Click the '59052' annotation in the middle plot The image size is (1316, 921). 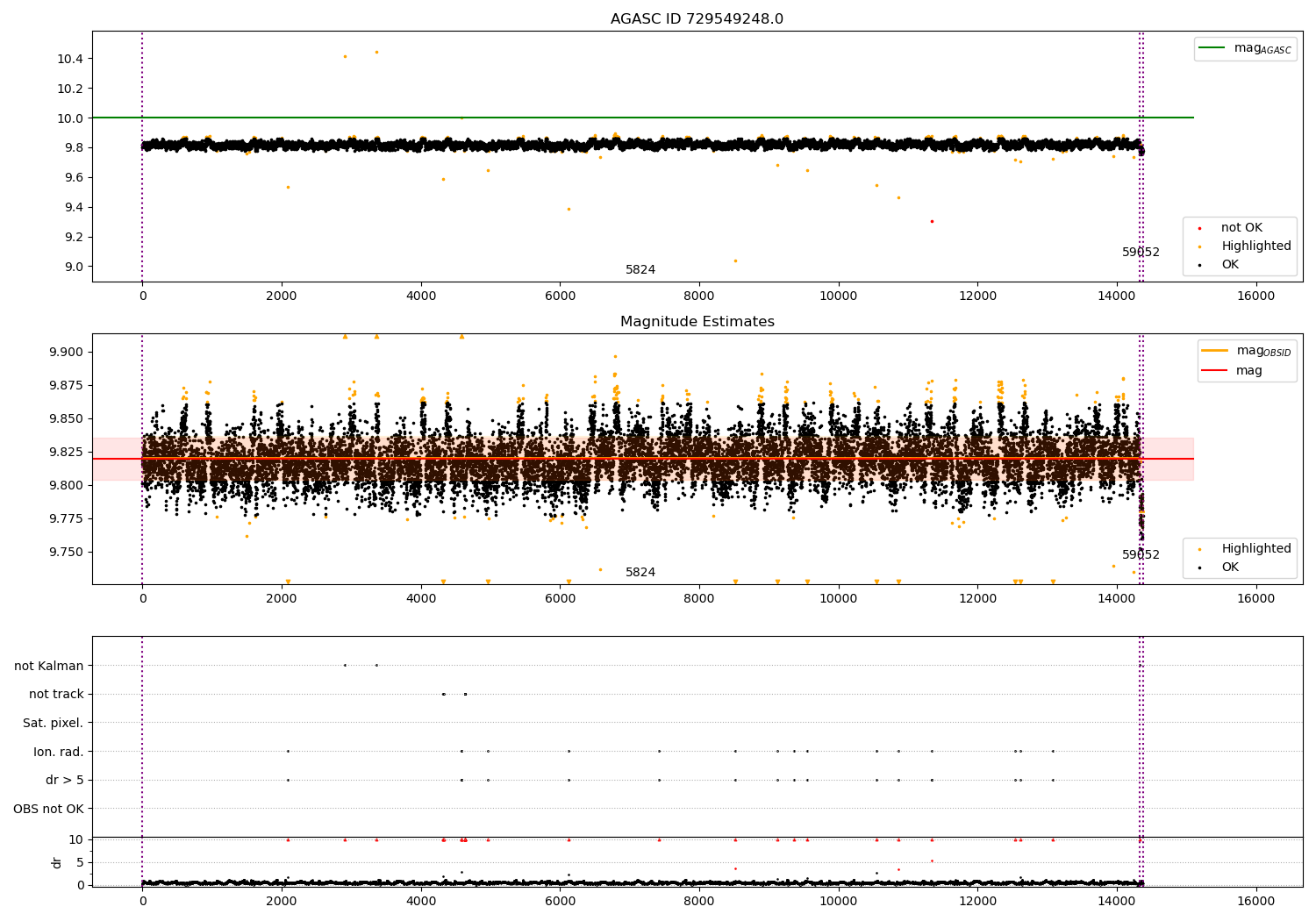(x=1141, y=555)
